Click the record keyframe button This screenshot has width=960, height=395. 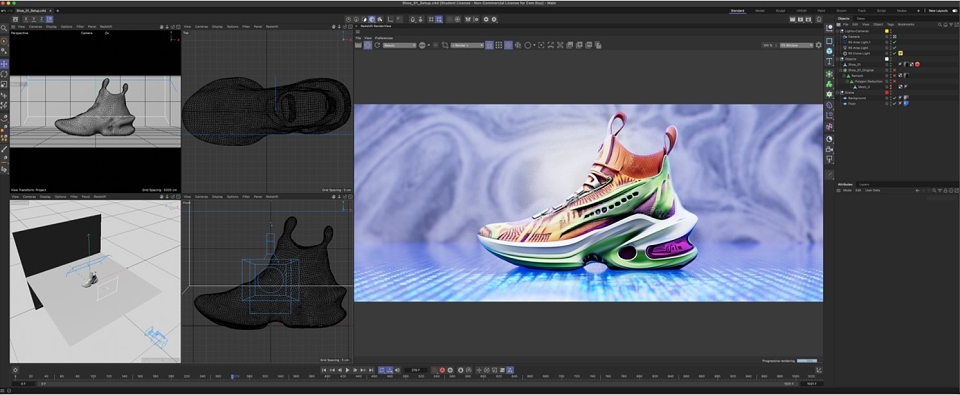click(x=442, y=370)
